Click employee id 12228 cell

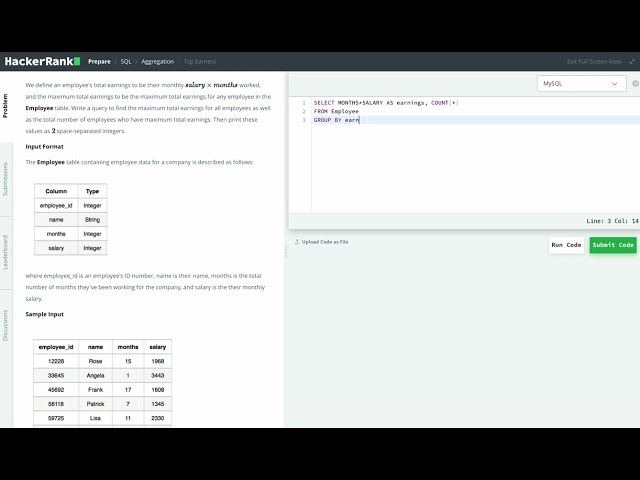[56, 361]
